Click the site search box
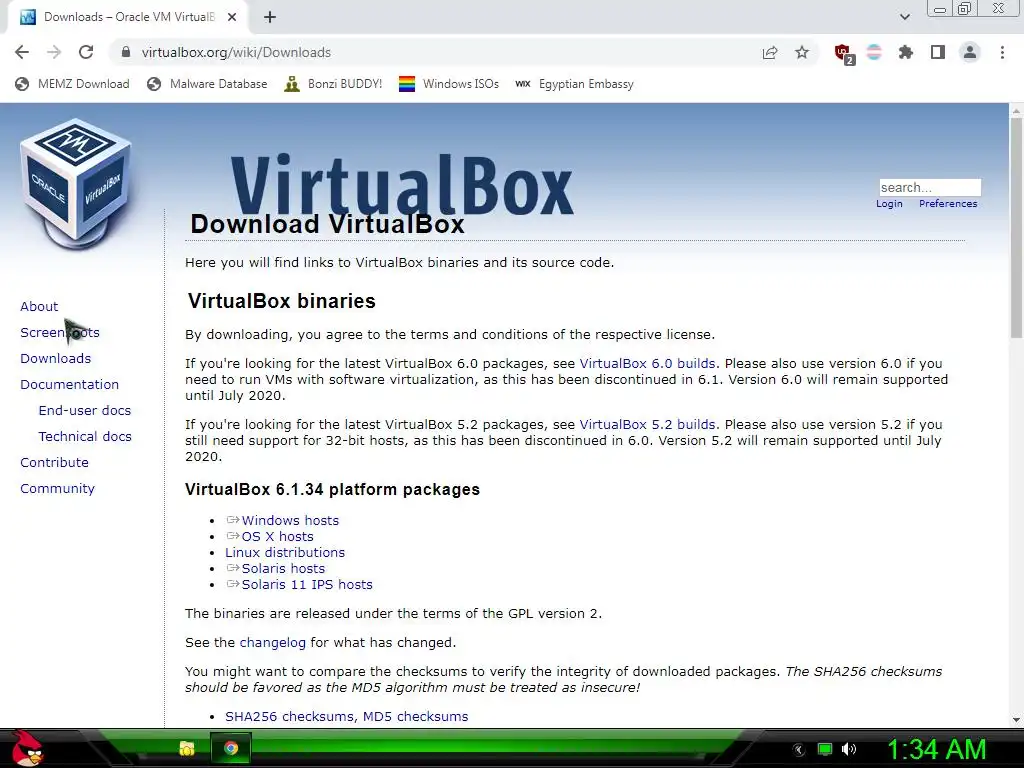1024x768 pixels. pos(930,187)
